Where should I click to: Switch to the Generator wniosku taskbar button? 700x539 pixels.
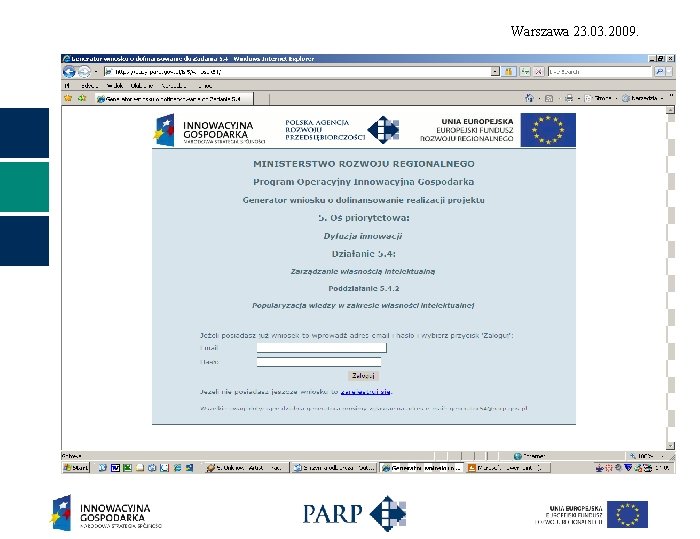pos(421,468)
